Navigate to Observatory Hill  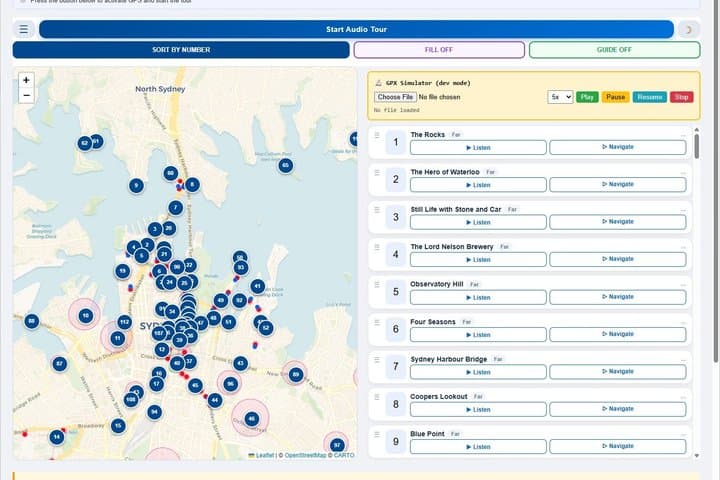tap(618, 297)
